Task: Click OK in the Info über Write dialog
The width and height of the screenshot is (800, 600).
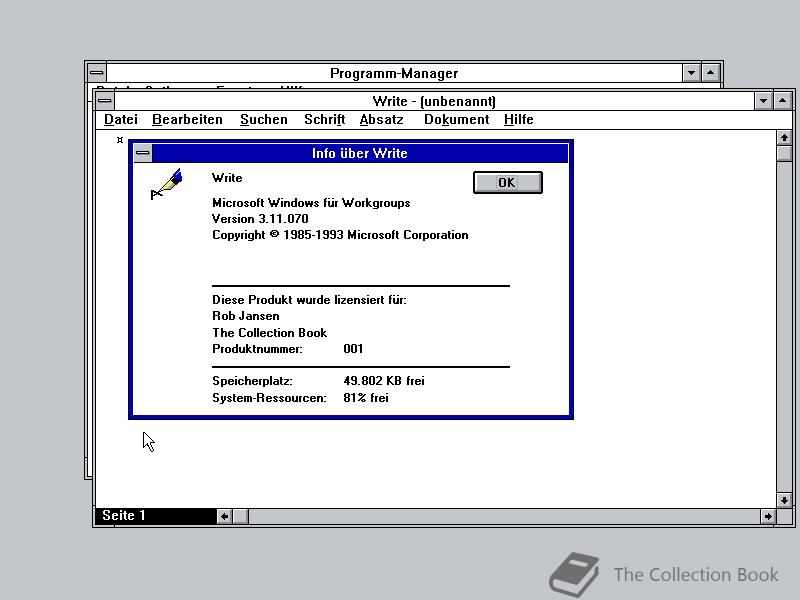Action: pyautogui.click(x=508, y=183)
